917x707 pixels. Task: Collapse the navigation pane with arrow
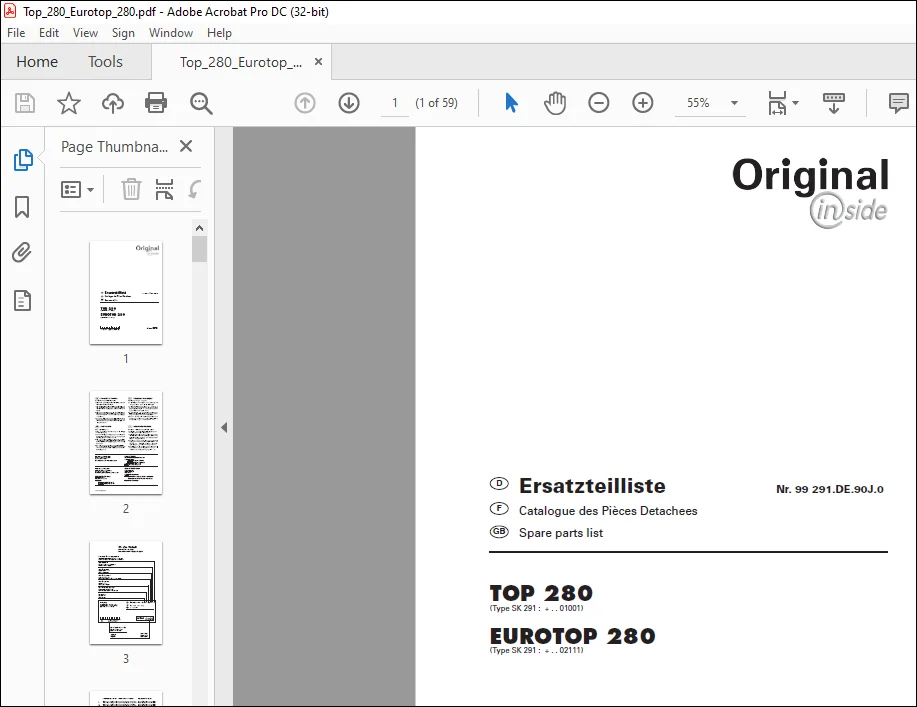(224, 427)
